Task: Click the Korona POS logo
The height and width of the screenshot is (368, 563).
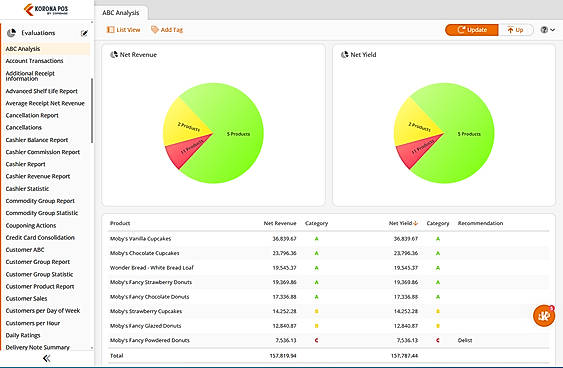Action: click(x=46, y=9)
